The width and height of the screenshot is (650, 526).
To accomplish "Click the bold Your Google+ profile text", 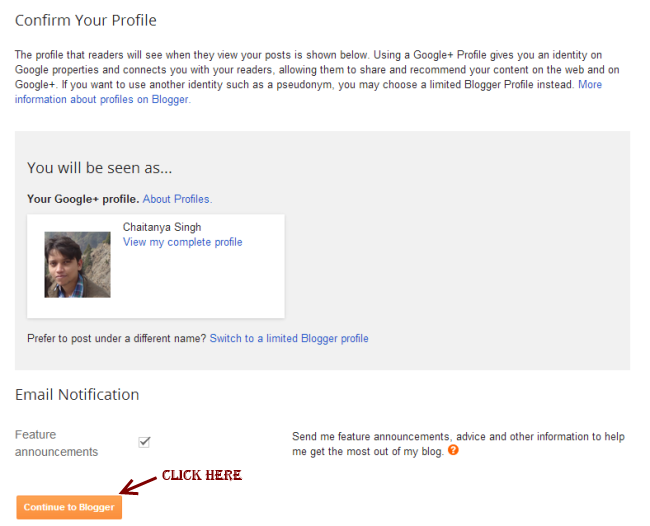I will click(83, 199).
